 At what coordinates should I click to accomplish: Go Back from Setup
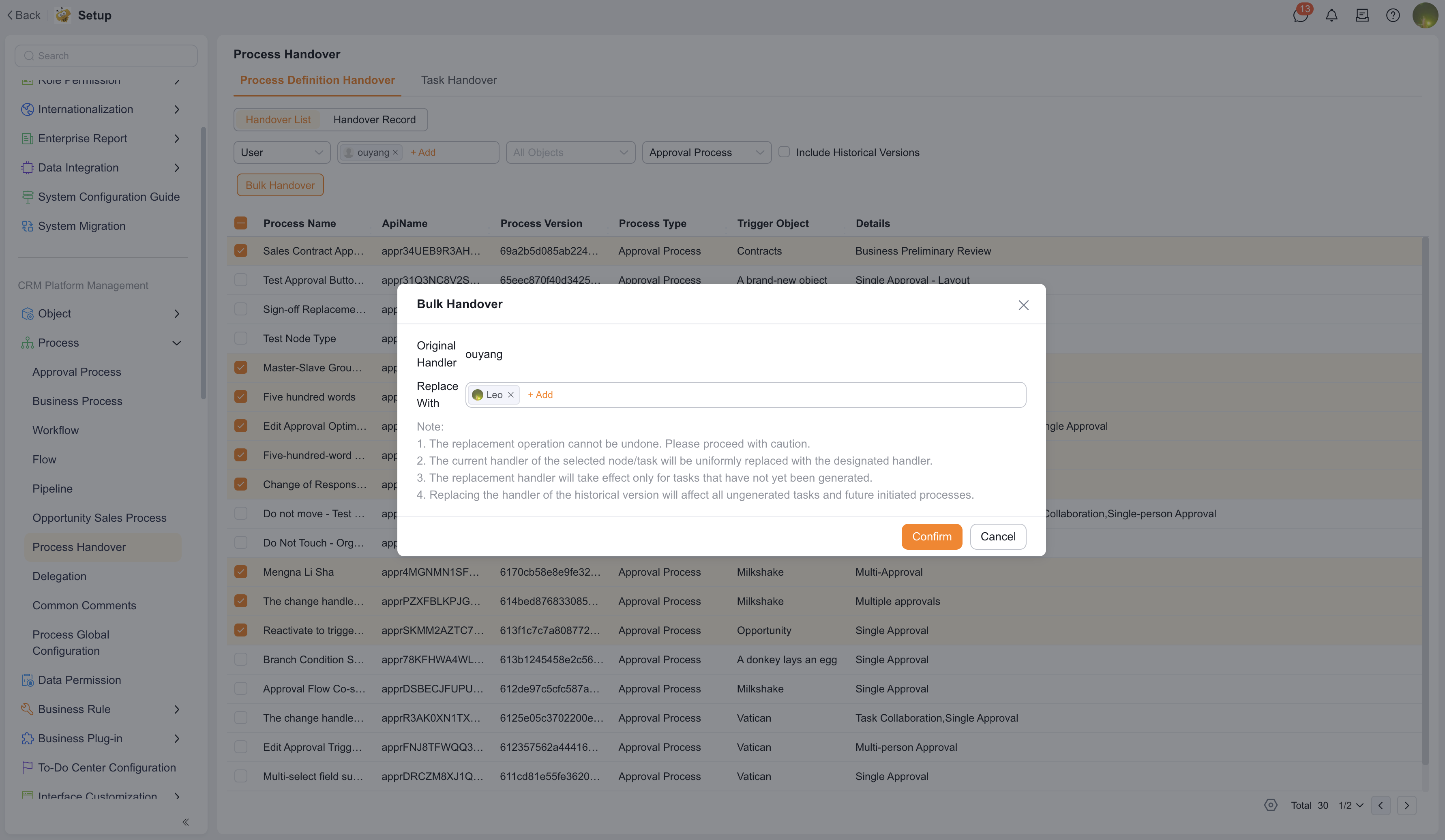point(24,15)
